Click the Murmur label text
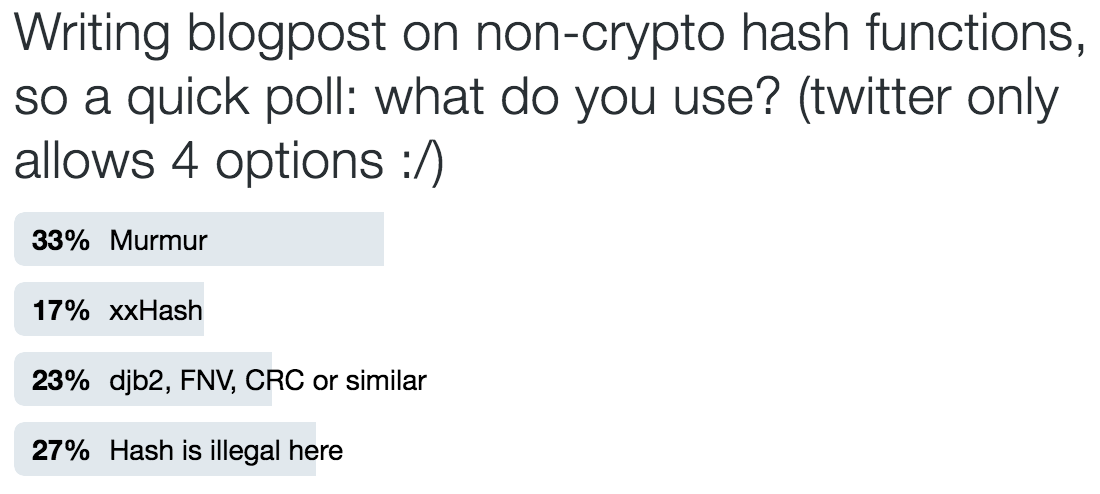 click(x=159, y=241)
